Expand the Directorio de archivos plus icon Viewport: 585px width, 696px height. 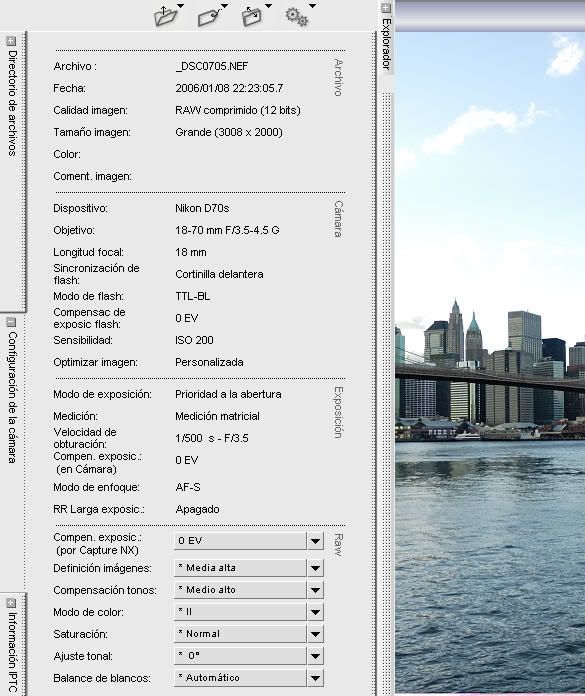pos(11,41)
